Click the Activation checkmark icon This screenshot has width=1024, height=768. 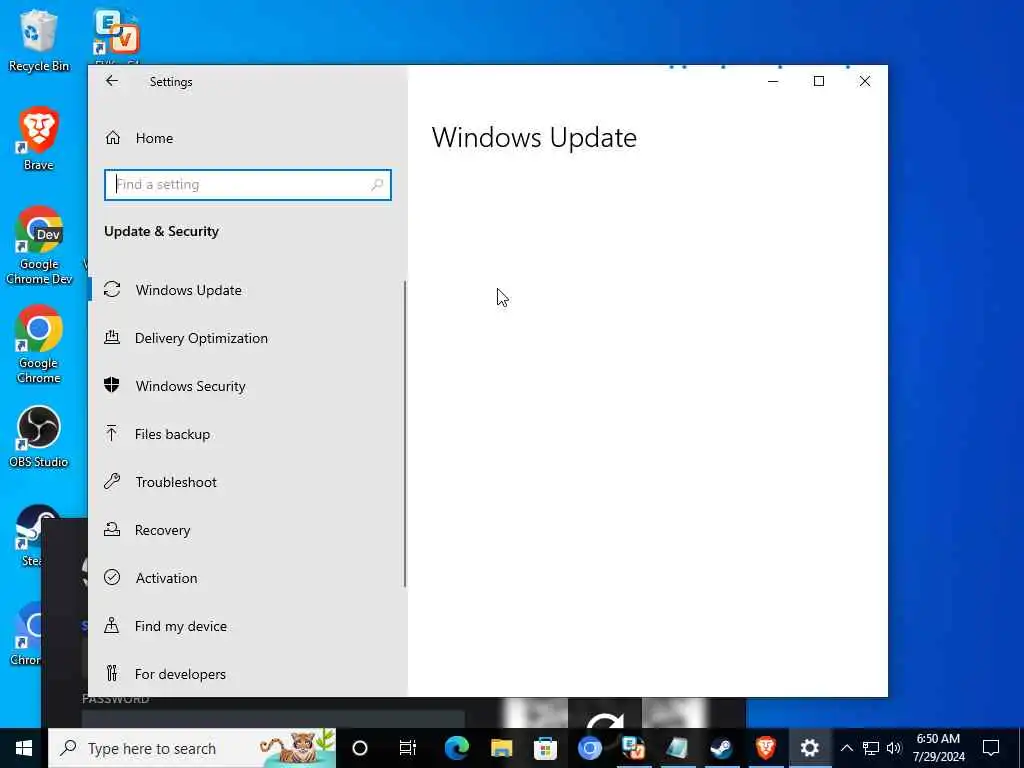pyautogui.click(x=112, y=577)
